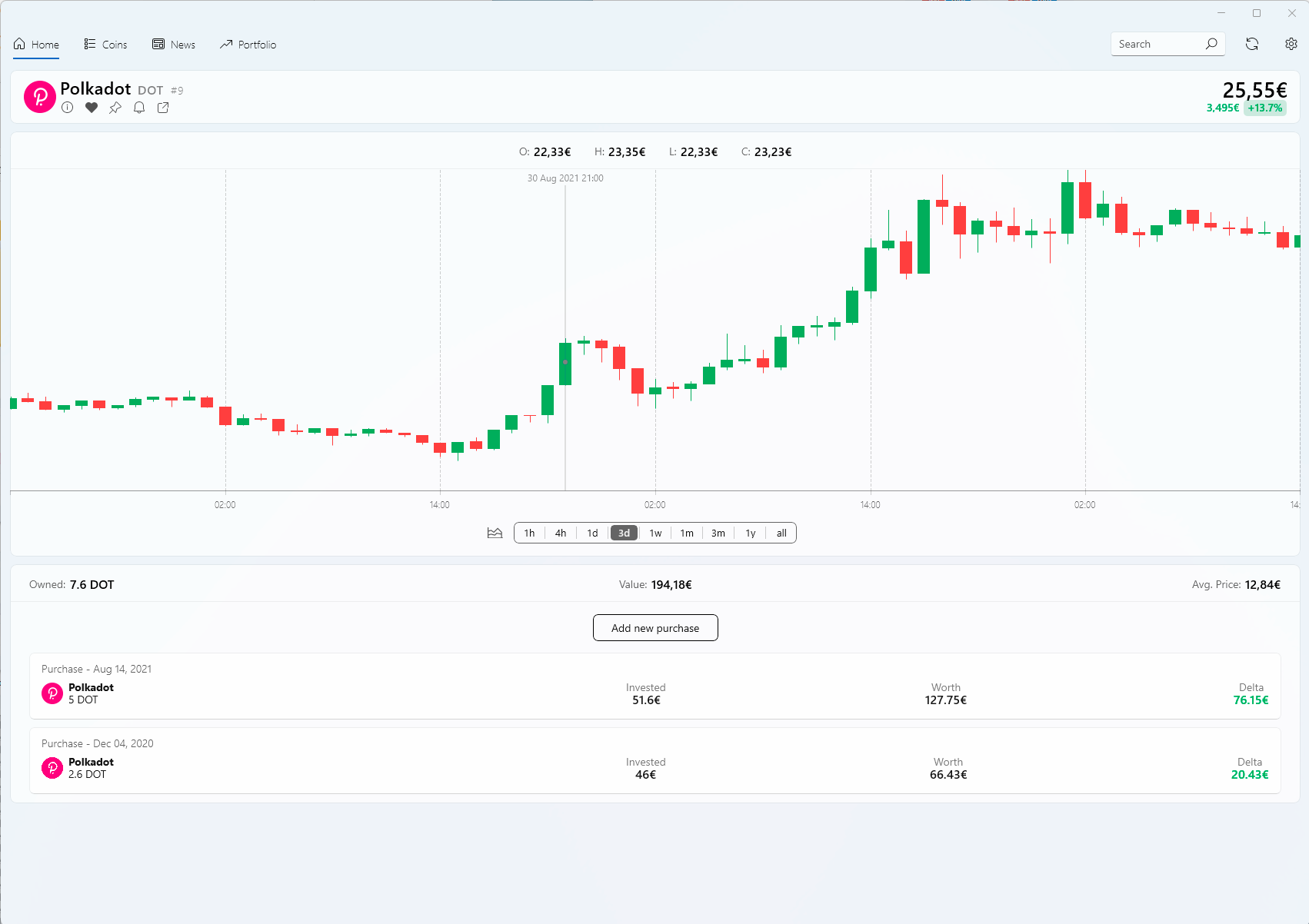Image resolution: width=1309 pixels, height=924 pixels.
Task: Switch chart type with the area chart icon
Action: click(495, 533)
